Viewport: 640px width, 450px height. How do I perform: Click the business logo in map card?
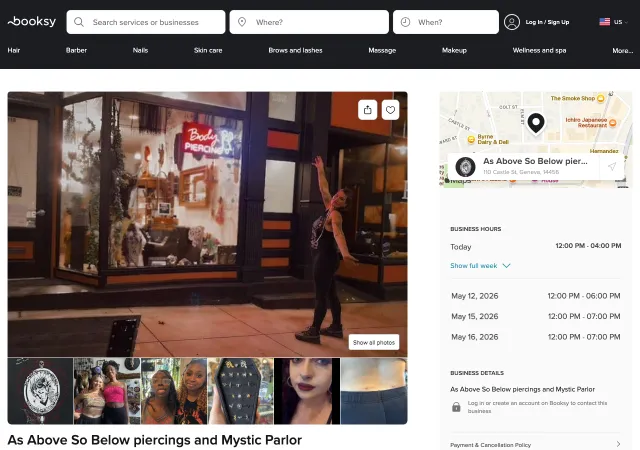[x=465, y=167]
